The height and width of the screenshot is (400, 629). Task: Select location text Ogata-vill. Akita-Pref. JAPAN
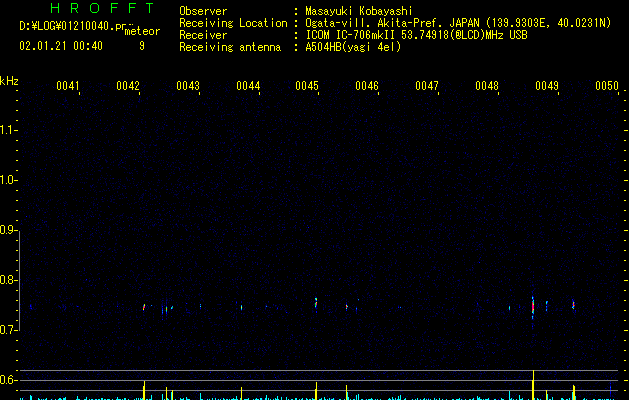[x=392, y=23]
